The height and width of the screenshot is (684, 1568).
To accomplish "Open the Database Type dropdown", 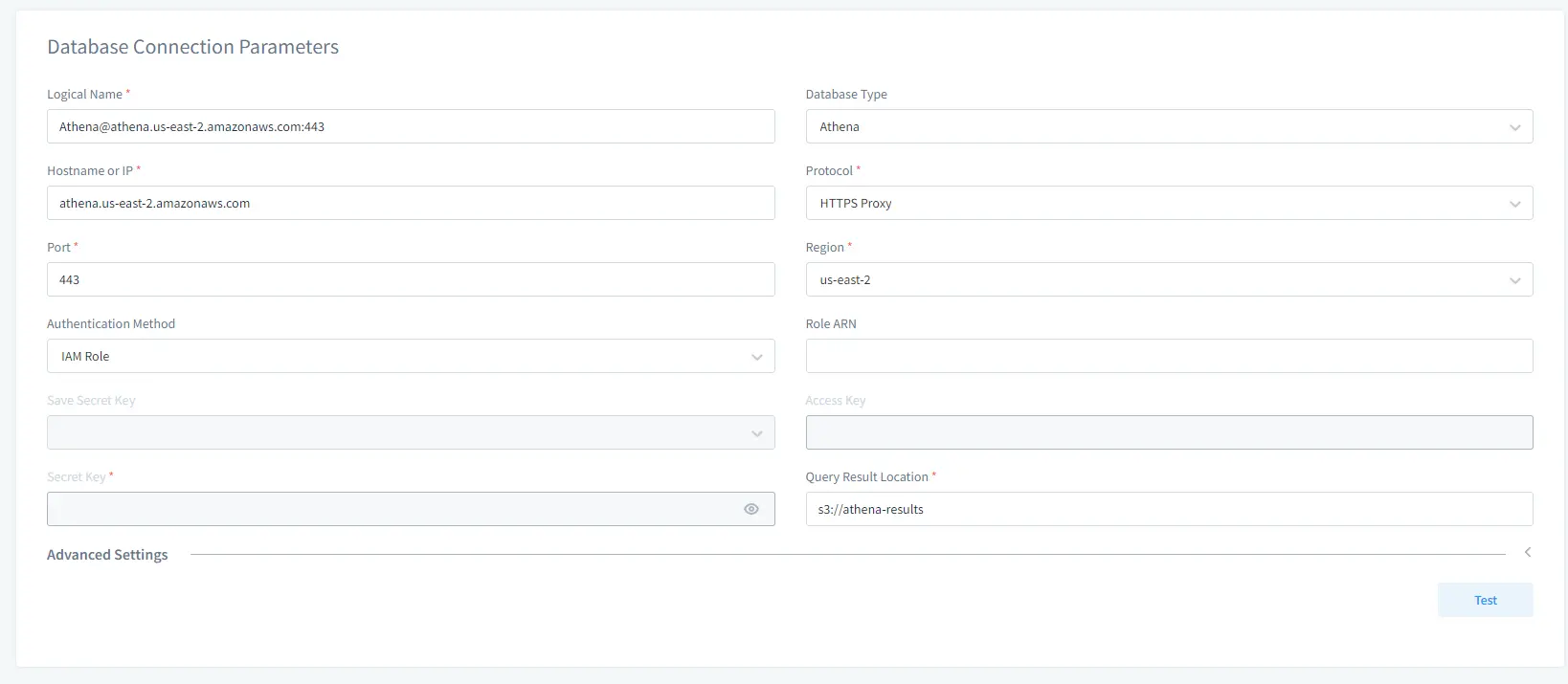I will point(1169,126).
